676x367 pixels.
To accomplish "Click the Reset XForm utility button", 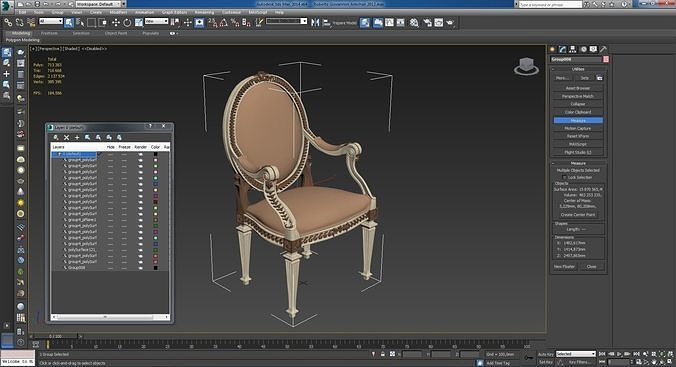I will (x=578, y=136).
